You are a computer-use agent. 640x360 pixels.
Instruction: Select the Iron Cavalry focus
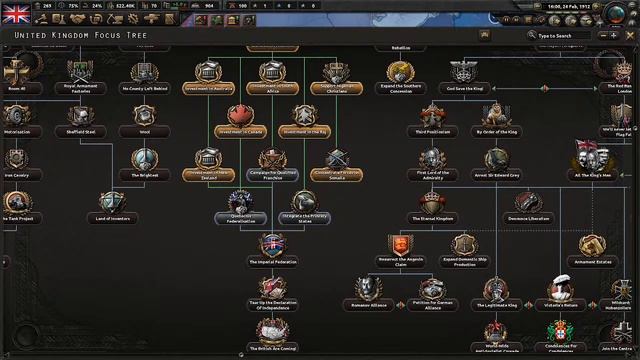(x=17, y=165)
